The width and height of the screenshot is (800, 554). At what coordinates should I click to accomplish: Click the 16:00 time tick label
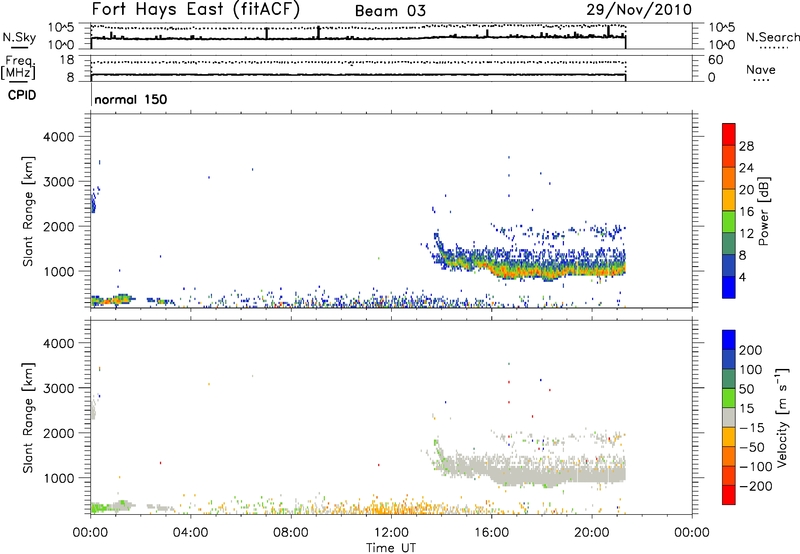(491, 533)
